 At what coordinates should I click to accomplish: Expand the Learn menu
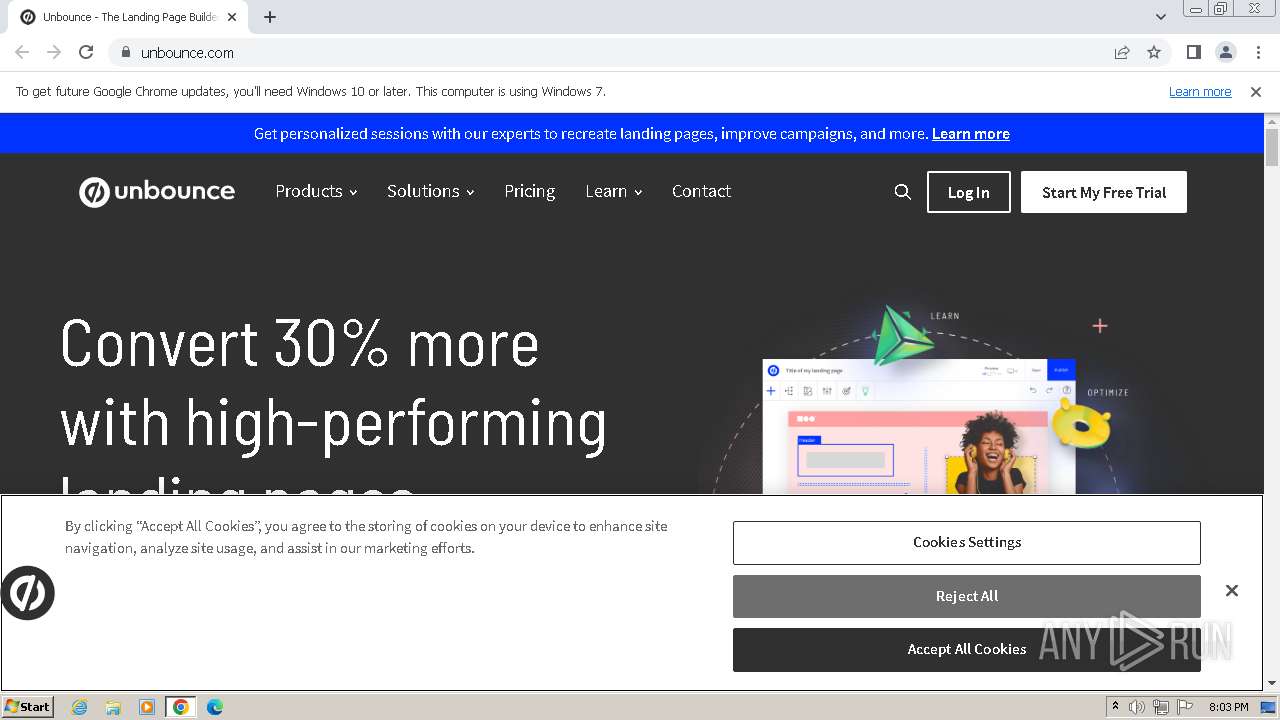(x=614, y=191)
